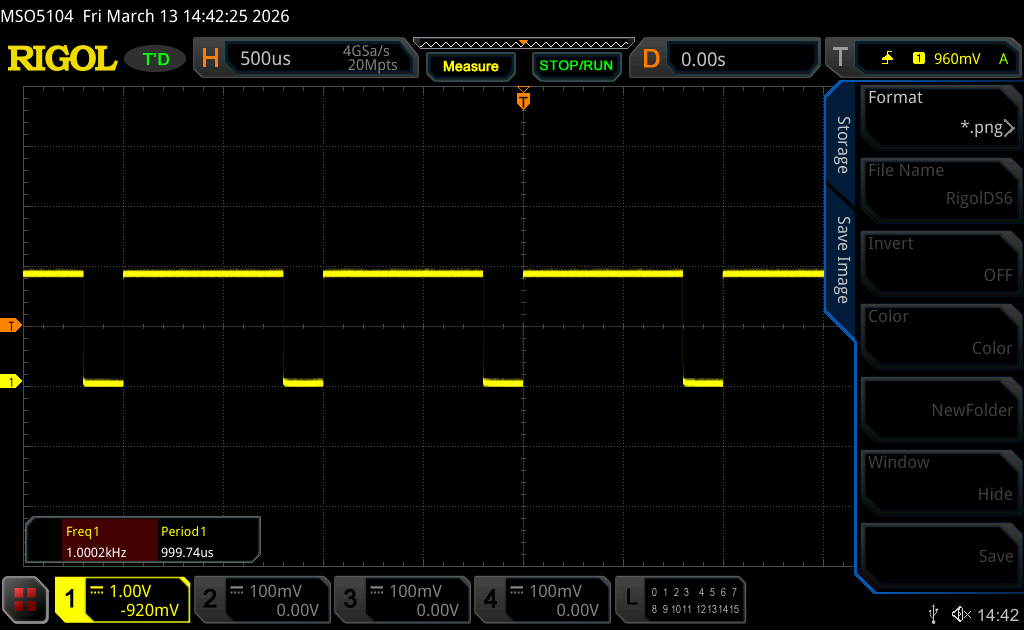Select channel 2 100mV tile
The height and width of the screenshot is (630, 1024).
(x=261, y=599)
